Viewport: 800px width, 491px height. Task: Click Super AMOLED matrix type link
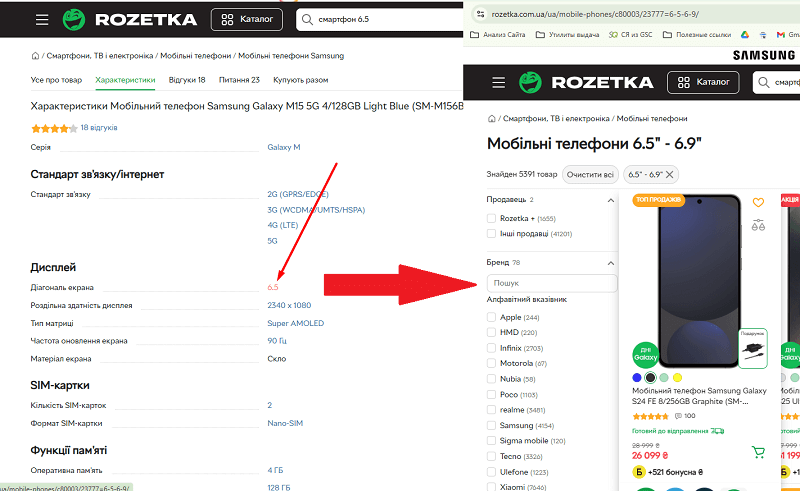(296, 323)
